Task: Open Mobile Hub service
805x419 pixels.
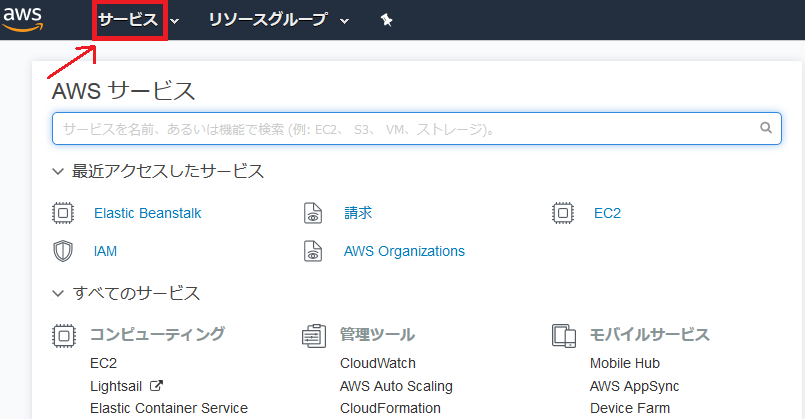Action: point(625,363)
